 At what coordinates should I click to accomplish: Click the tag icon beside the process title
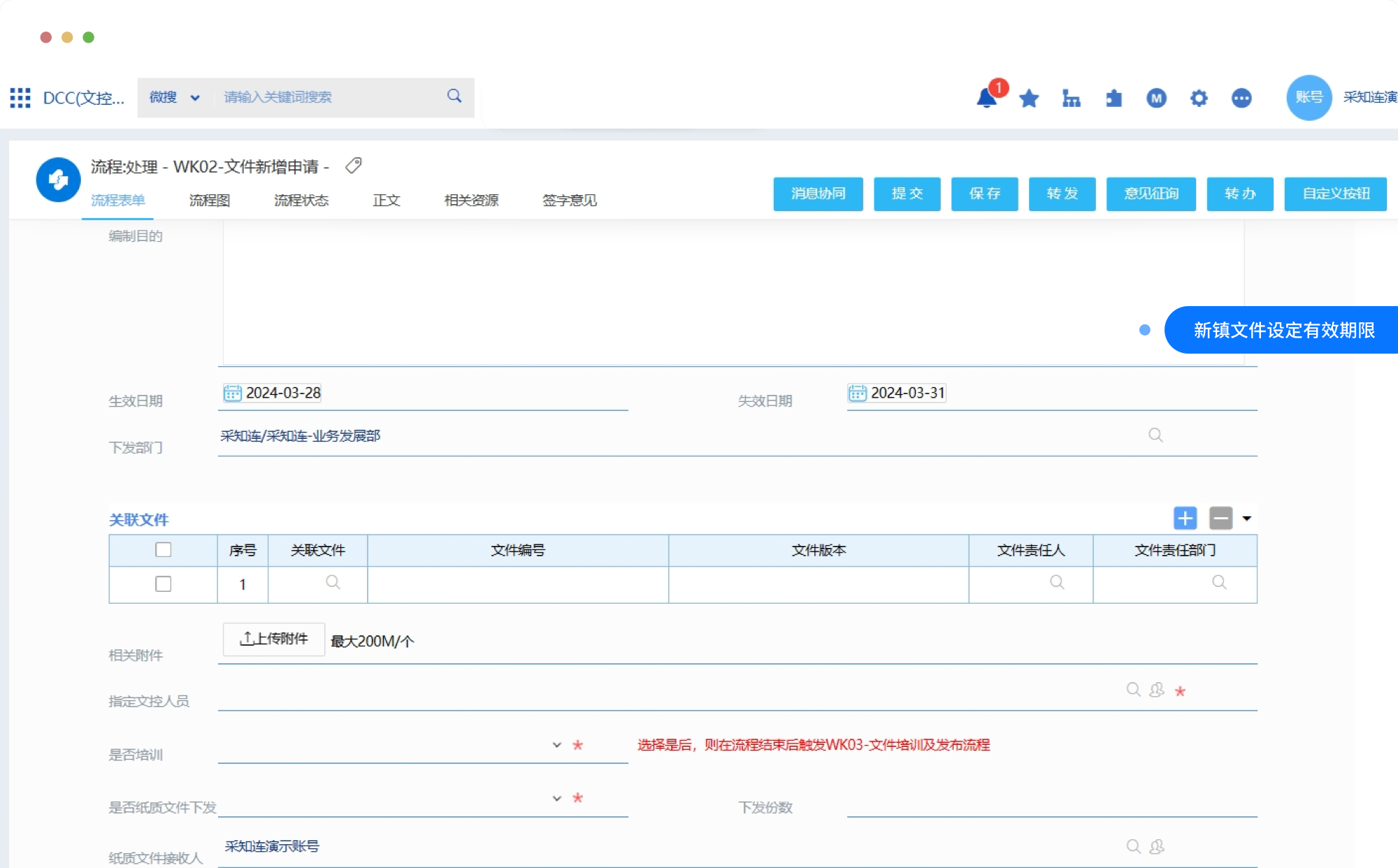click(x=354, y=166)
